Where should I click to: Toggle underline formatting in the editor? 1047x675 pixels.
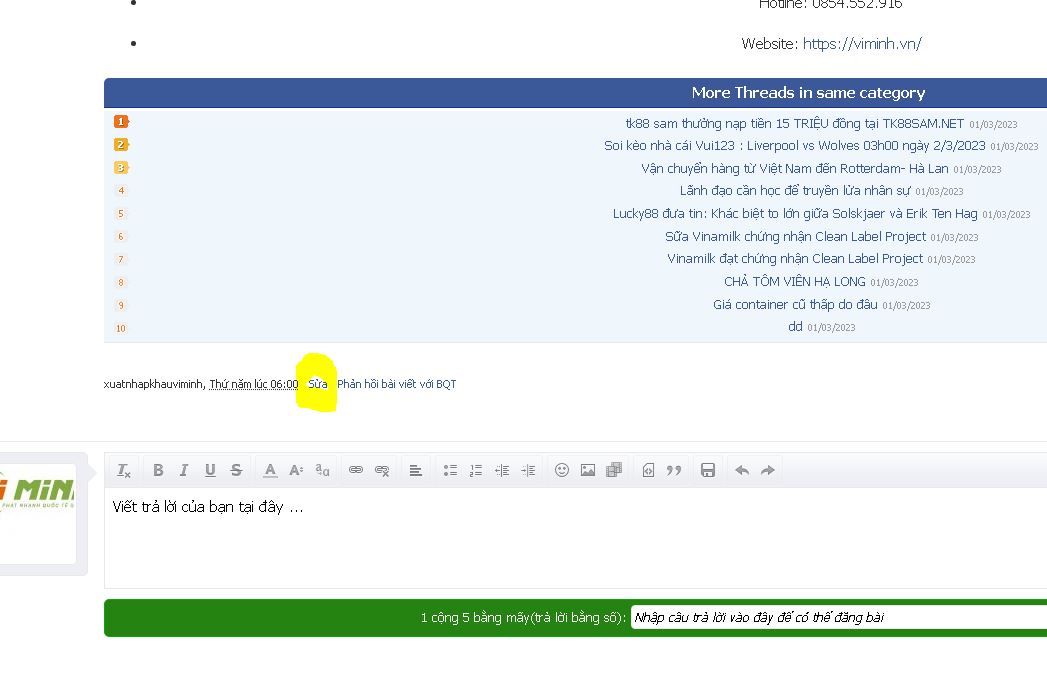[x=210, y=470]
